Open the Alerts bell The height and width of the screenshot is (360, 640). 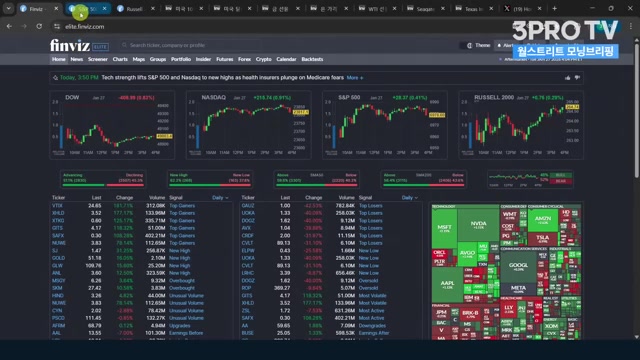click(x=504, y=45)
